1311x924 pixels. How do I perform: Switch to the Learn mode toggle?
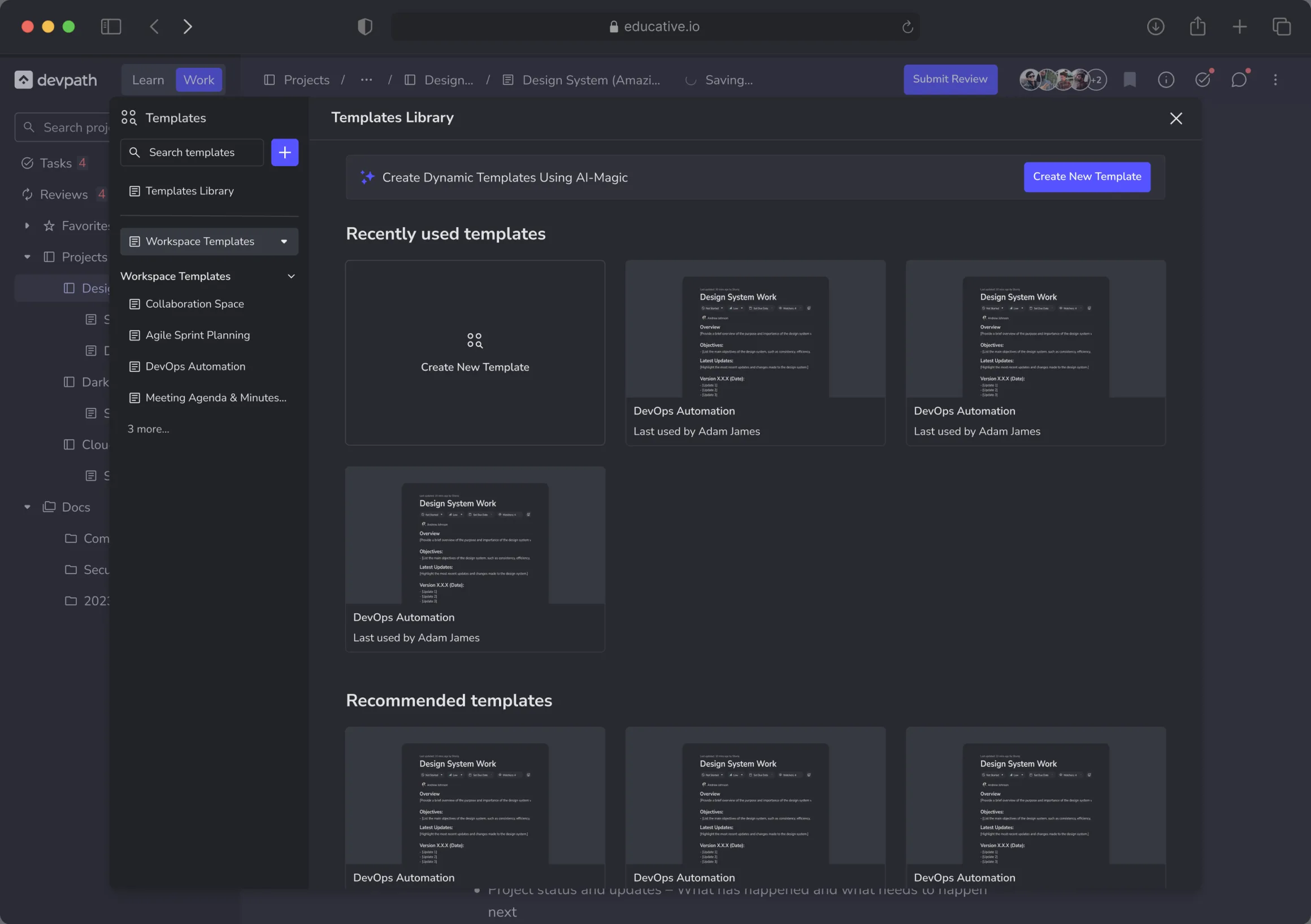(x=149, y=80)
